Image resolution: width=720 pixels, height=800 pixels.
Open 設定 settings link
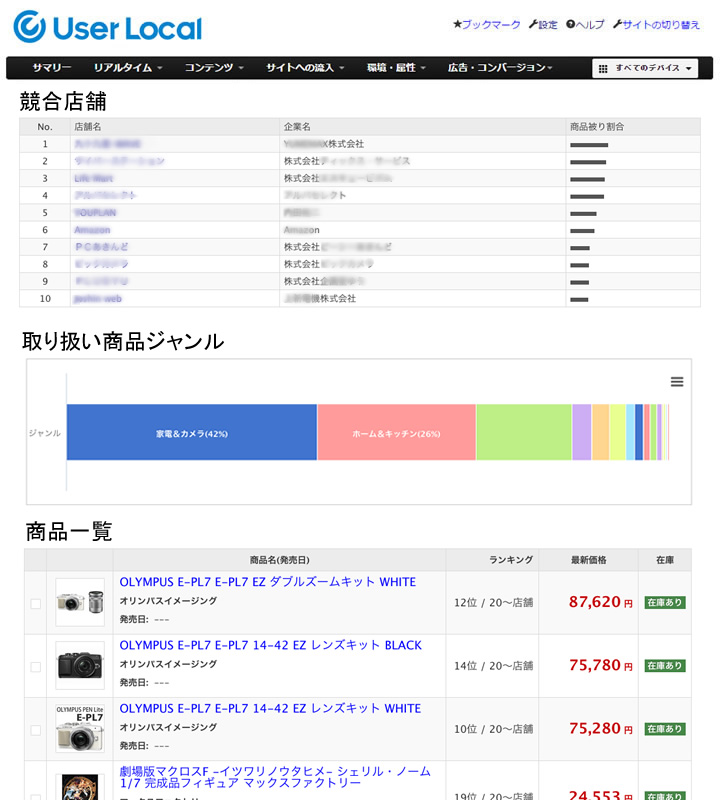[543, 24]
